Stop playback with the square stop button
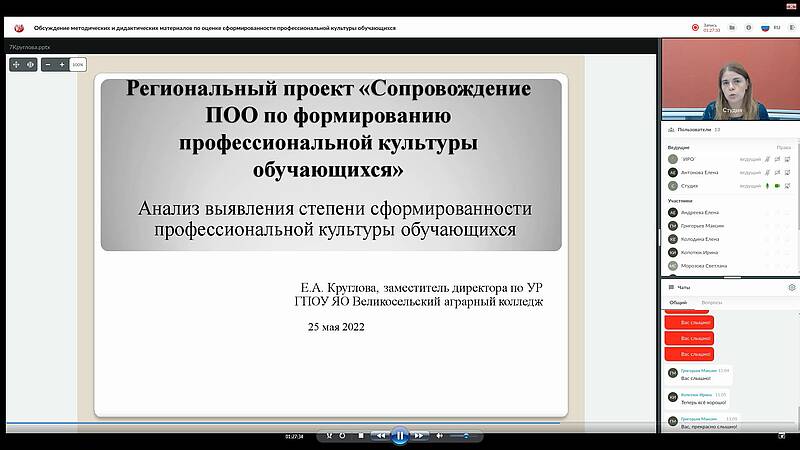The image size is (800, 450). point(361,436)
